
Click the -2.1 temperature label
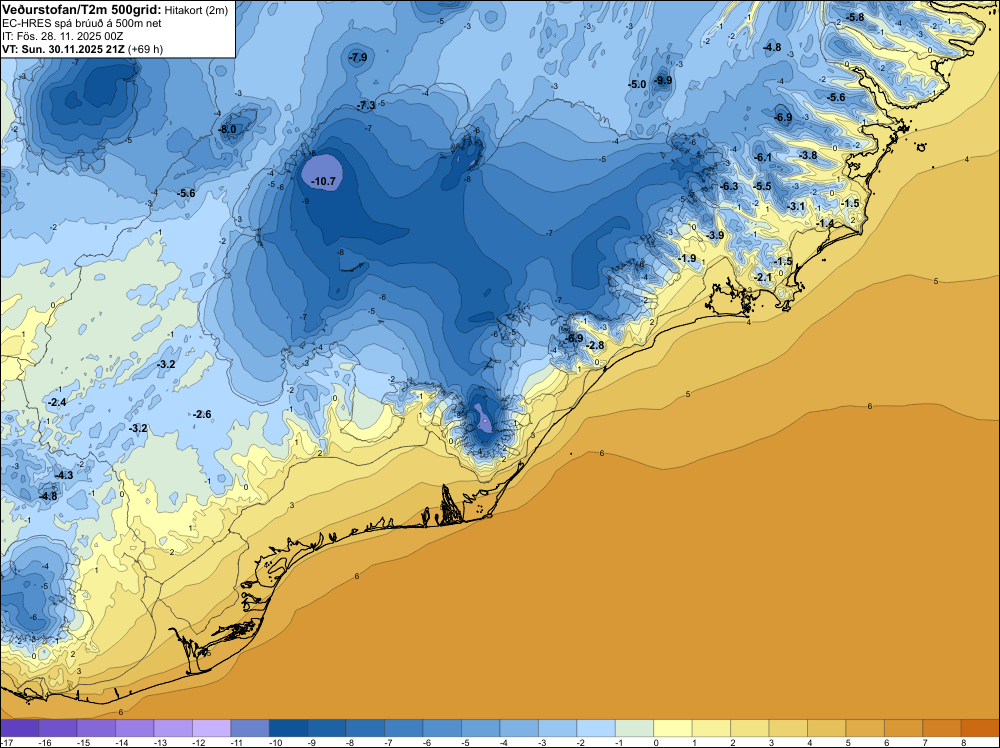[x=763, y=277]
